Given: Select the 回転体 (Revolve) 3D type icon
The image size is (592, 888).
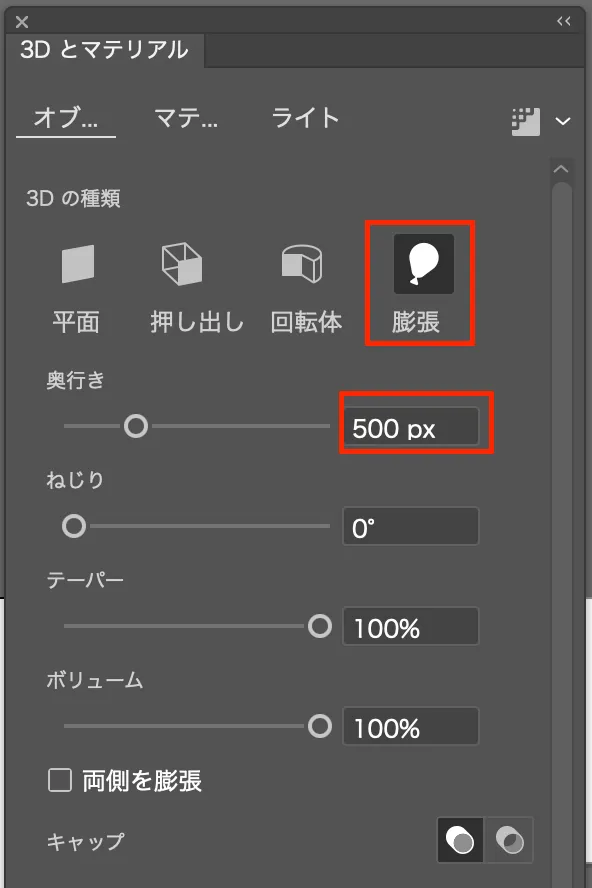Looking at the screenshot, I should coord(302,263).
